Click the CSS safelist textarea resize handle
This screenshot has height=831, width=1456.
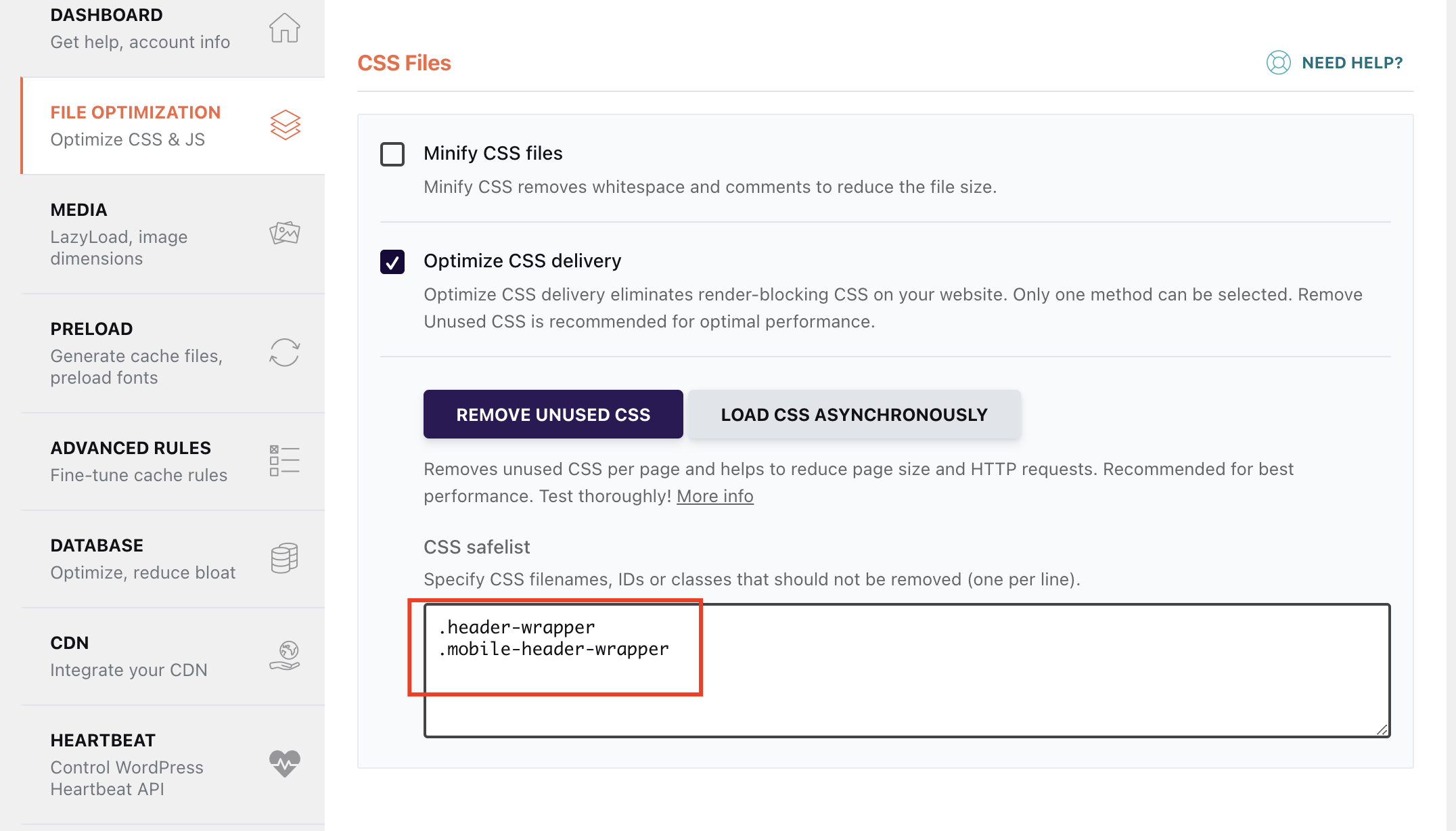[1382, 729]
